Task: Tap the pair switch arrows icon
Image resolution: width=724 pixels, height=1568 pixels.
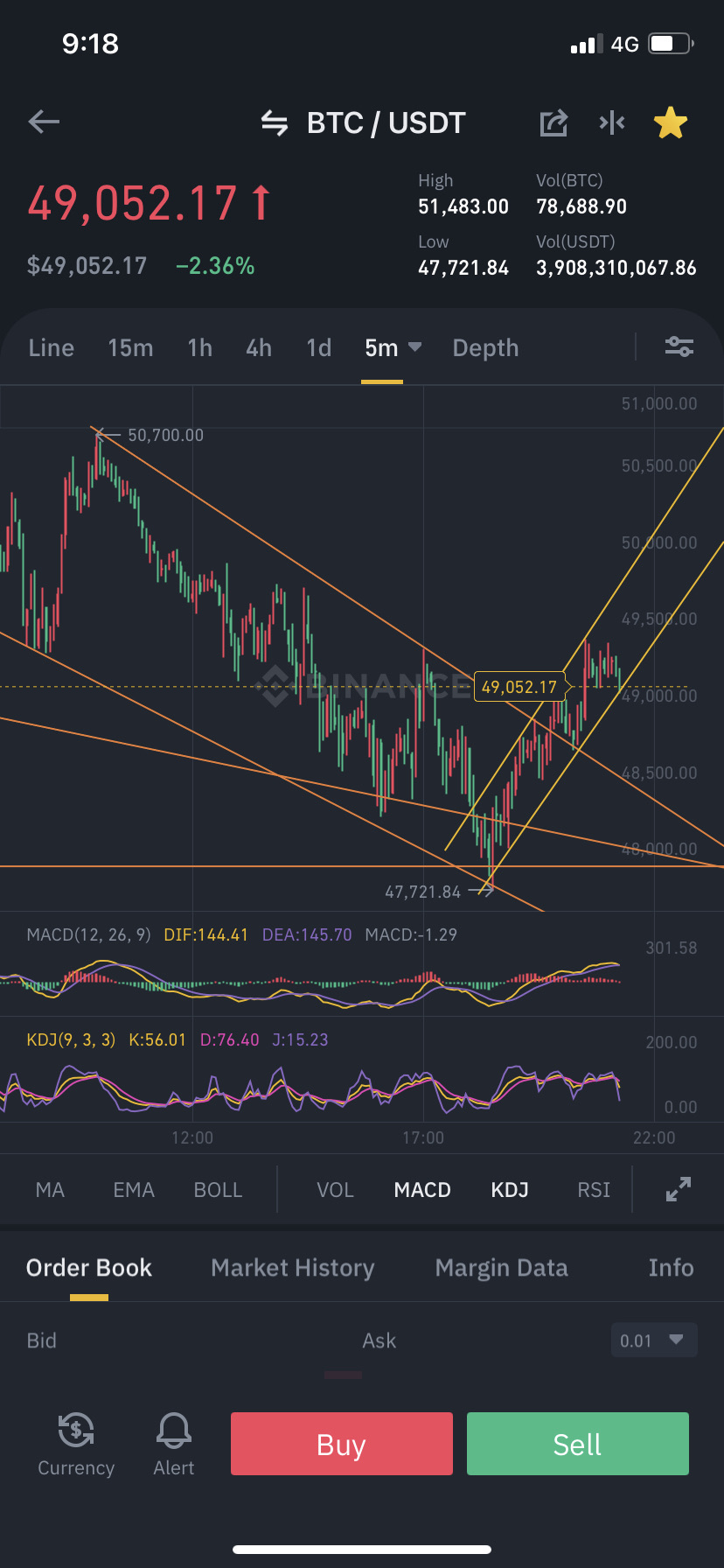Action: (x=275, y=123)
